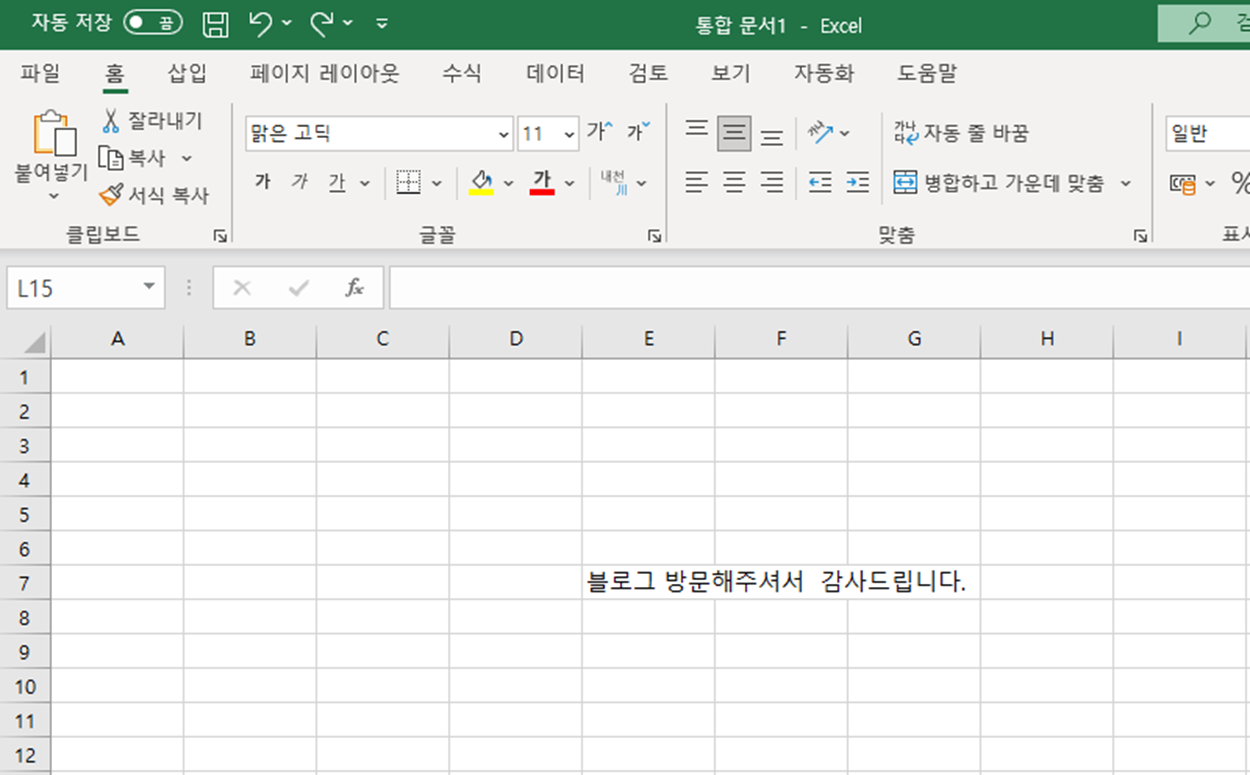Click the Center horizontally icon
This screenshot has height=775, width=1250.
[x=734, y=182]
